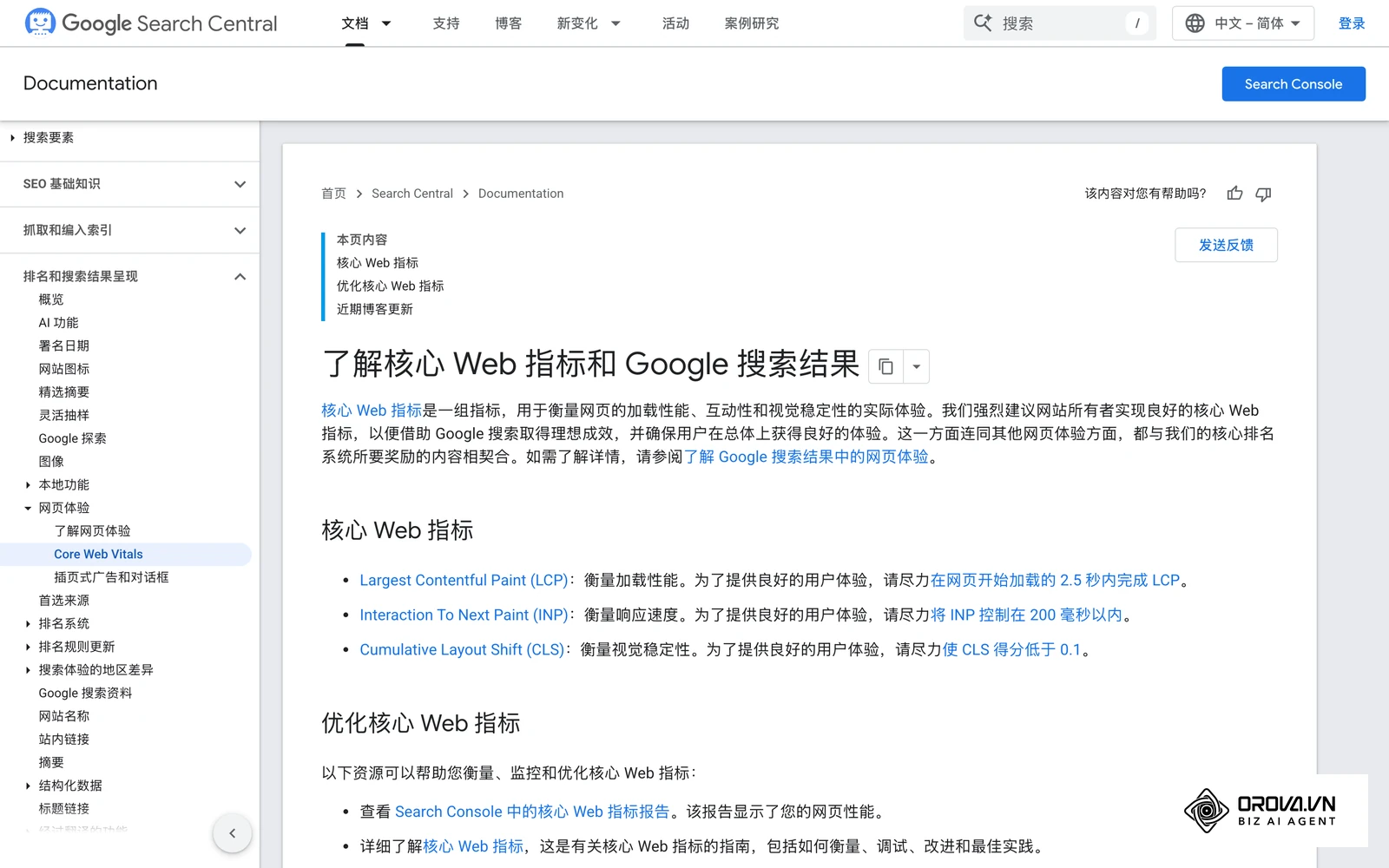1389x868 pixels.
Task: Jump to 优化核心 Web 指标 in page contents
Action: [390, 286]
